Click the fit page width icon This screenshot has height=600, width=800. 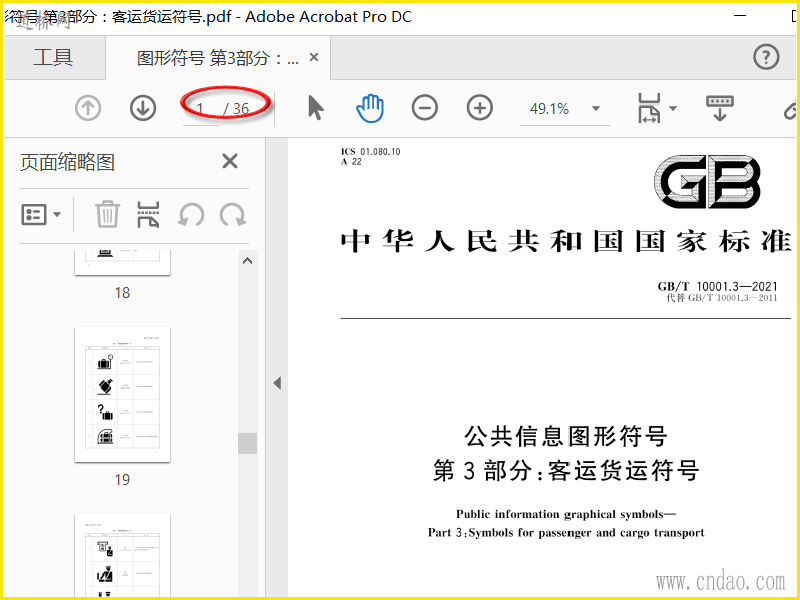point(649,108)
